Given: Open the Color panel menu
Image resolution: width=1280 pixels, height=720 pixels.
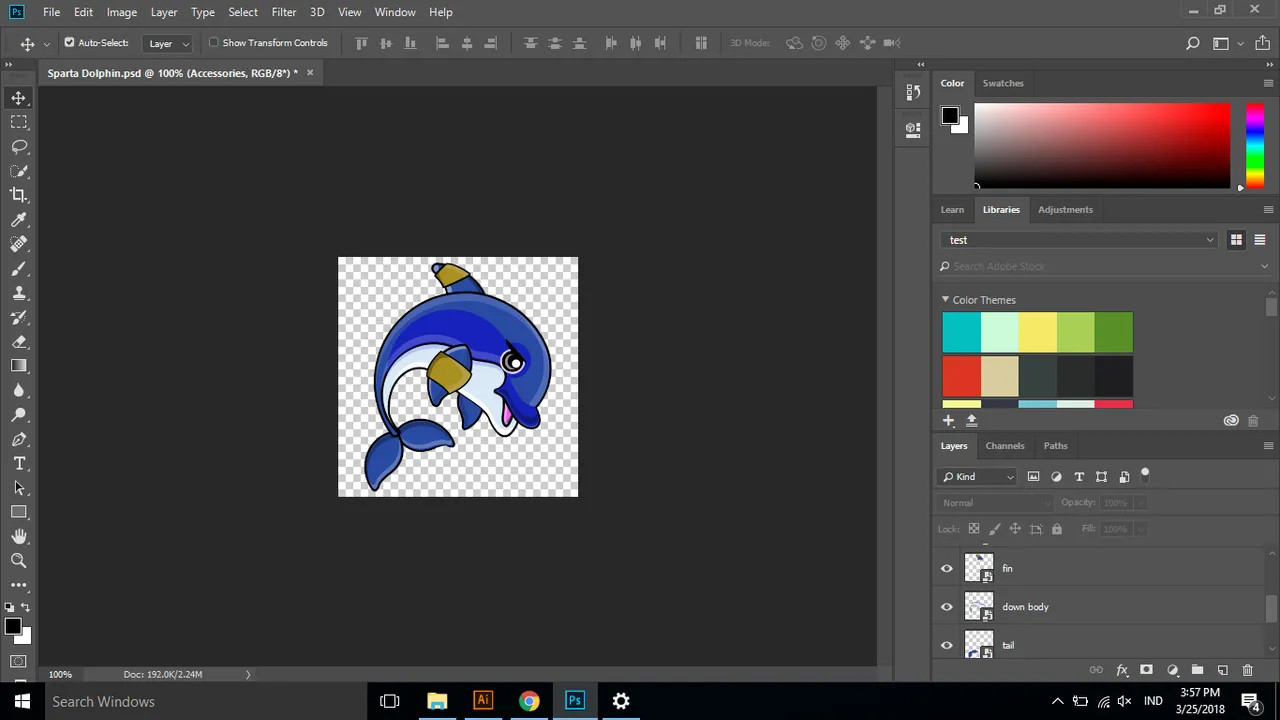Looking at the screenshot, I should (1268, 83).
